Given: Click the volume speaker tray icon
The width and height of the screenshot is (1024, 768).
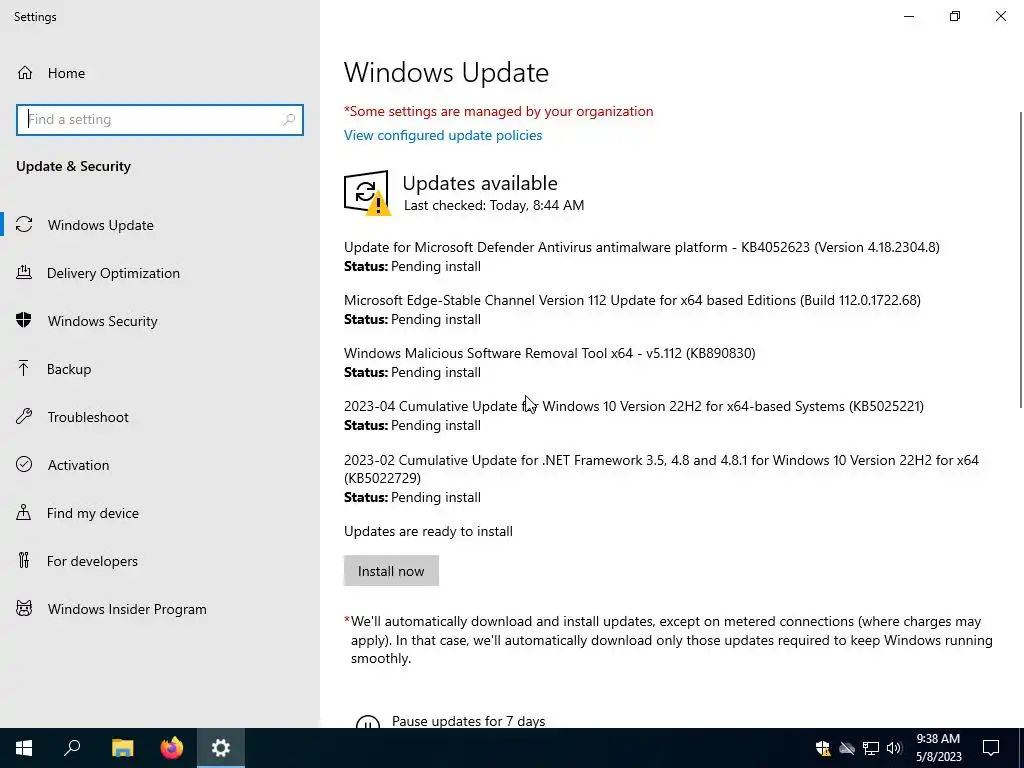Looking at the screenshot, I should pyautogui.click(x=895, y=748).
